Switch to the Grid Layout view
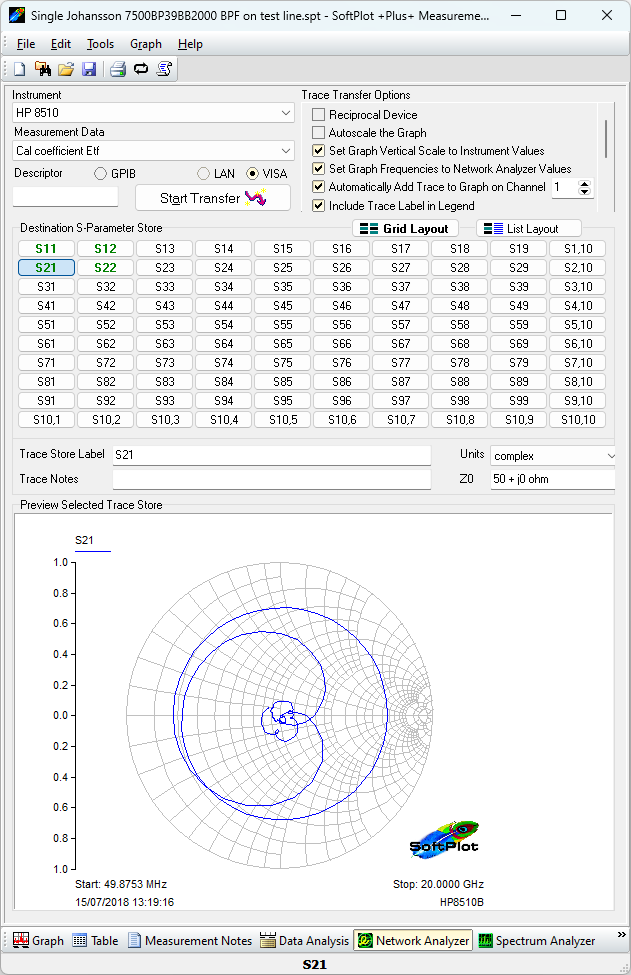 [405, 229]
